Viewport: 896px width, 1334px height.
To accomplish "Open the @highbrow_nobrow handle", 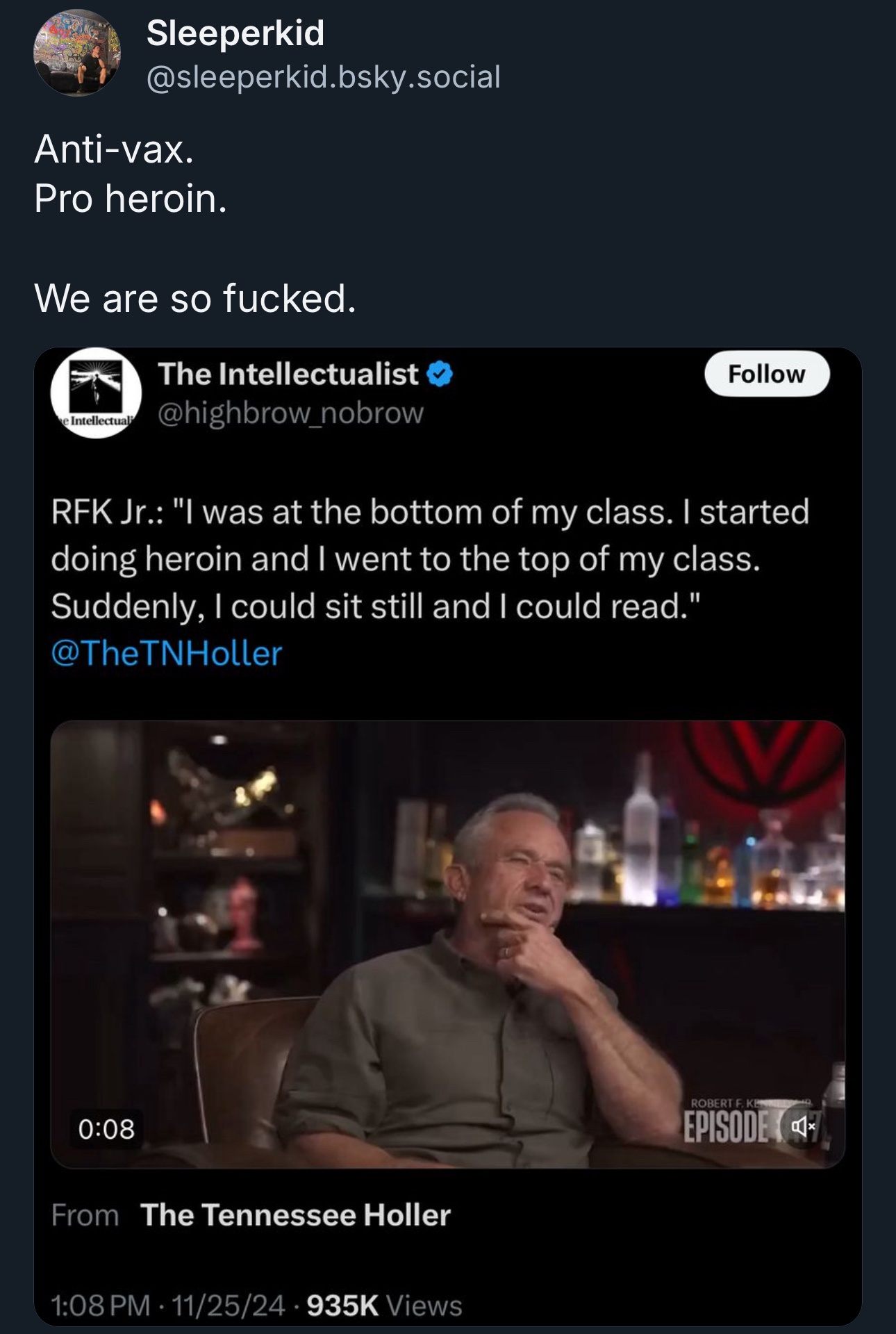I will tap(290, 413).
